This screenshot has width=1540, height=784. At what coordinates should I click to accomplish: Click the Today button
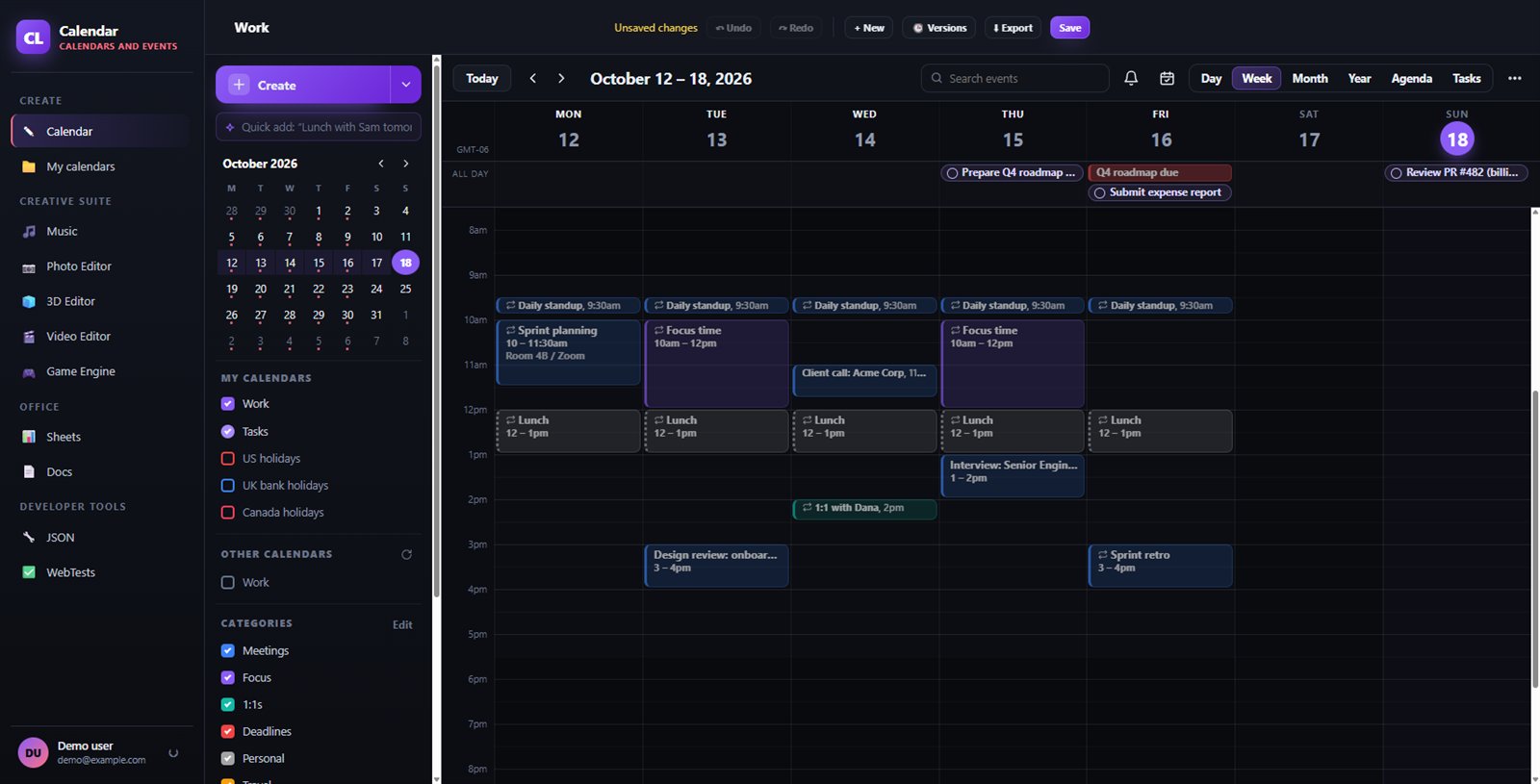[482, 78]
